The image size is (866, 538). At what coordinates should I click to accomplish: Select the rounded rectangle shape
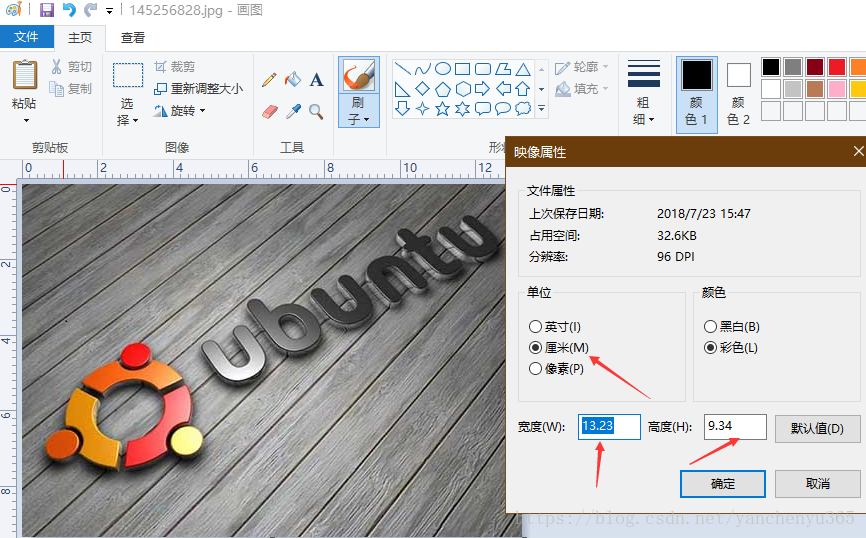tap(483, 69)
